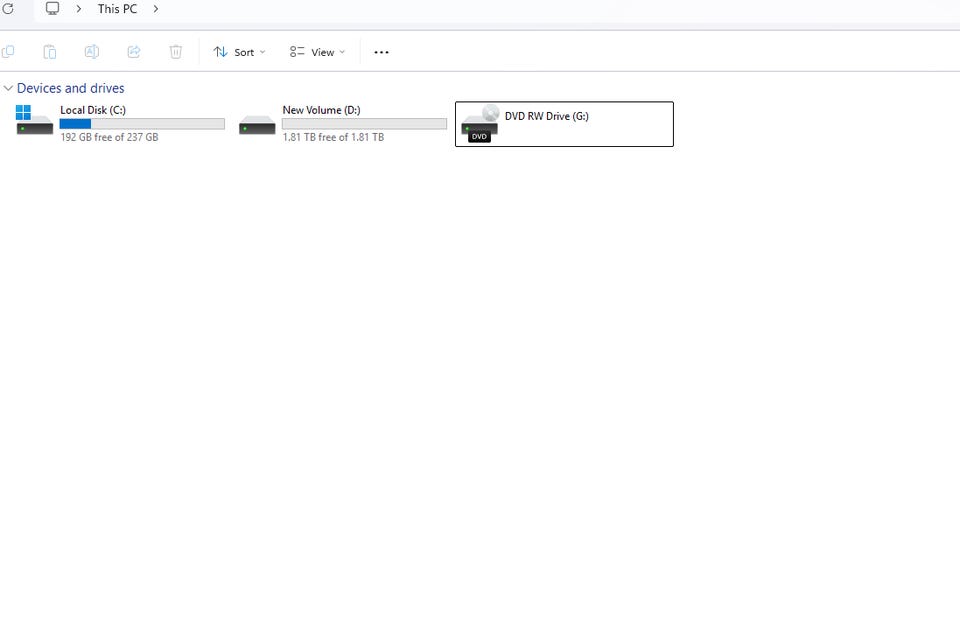960x629 pixels.
Task: Select the New Volume (D:) drive icon
Action: (257, 124)
